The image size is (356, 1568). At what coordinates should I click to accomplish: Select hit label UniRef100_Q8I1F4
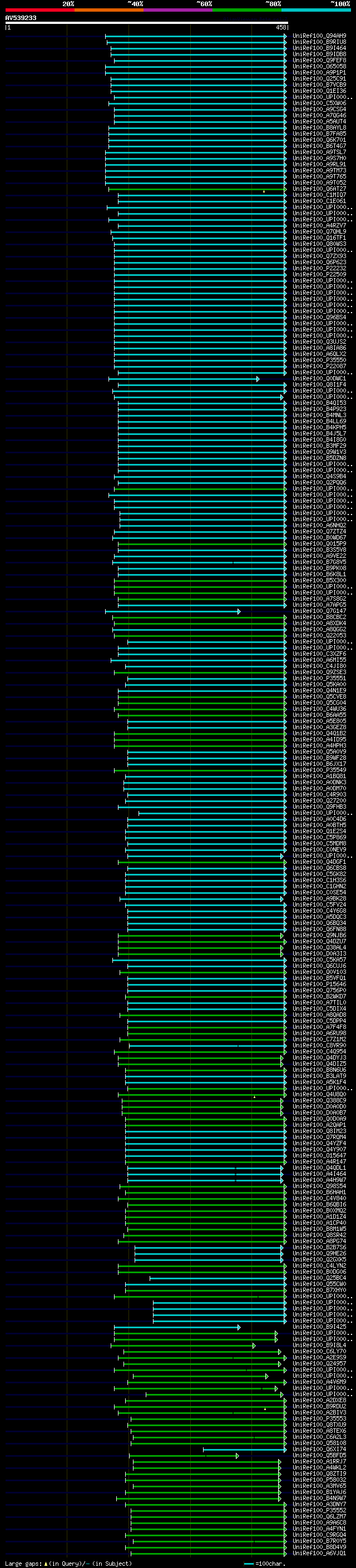tap(319, 385)
